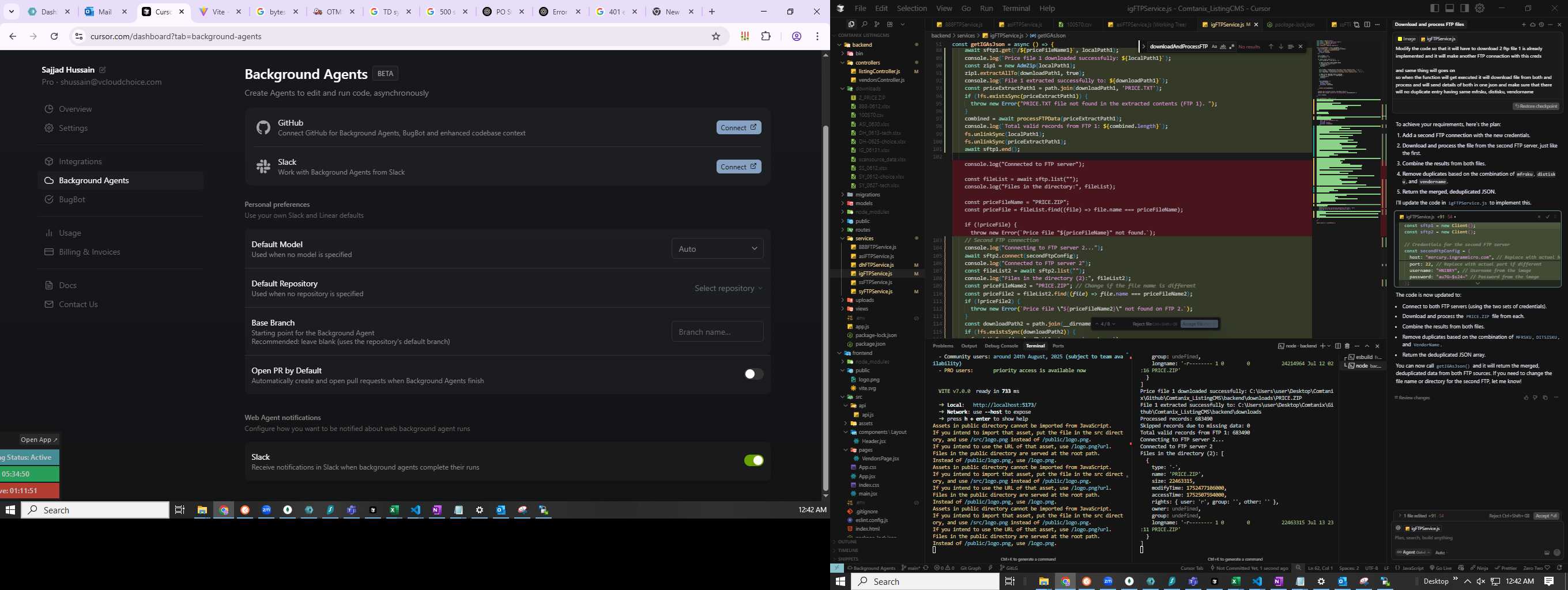Viewport: 1568px width, 590px height.
Task: Bookmark this page with star icon in Chrome
Action: click(x=716, y=36)
